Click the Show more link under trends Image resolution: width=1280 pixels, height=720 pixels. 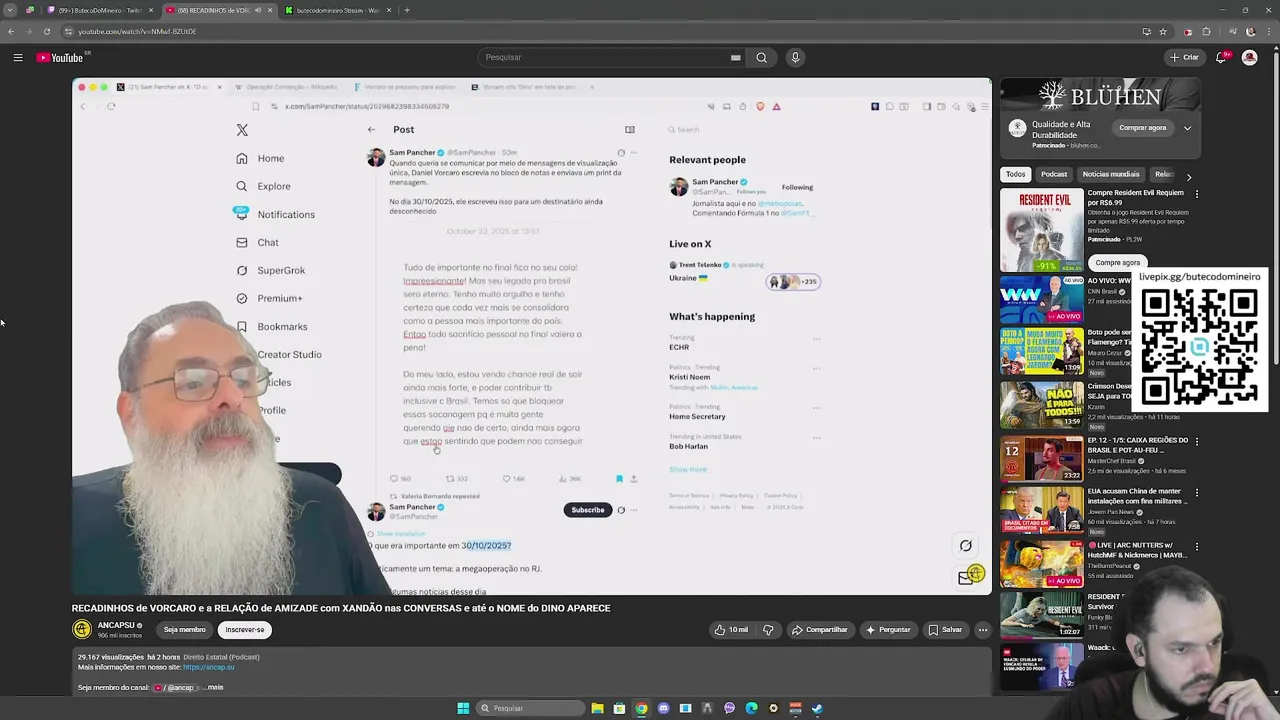coord(688,469)
